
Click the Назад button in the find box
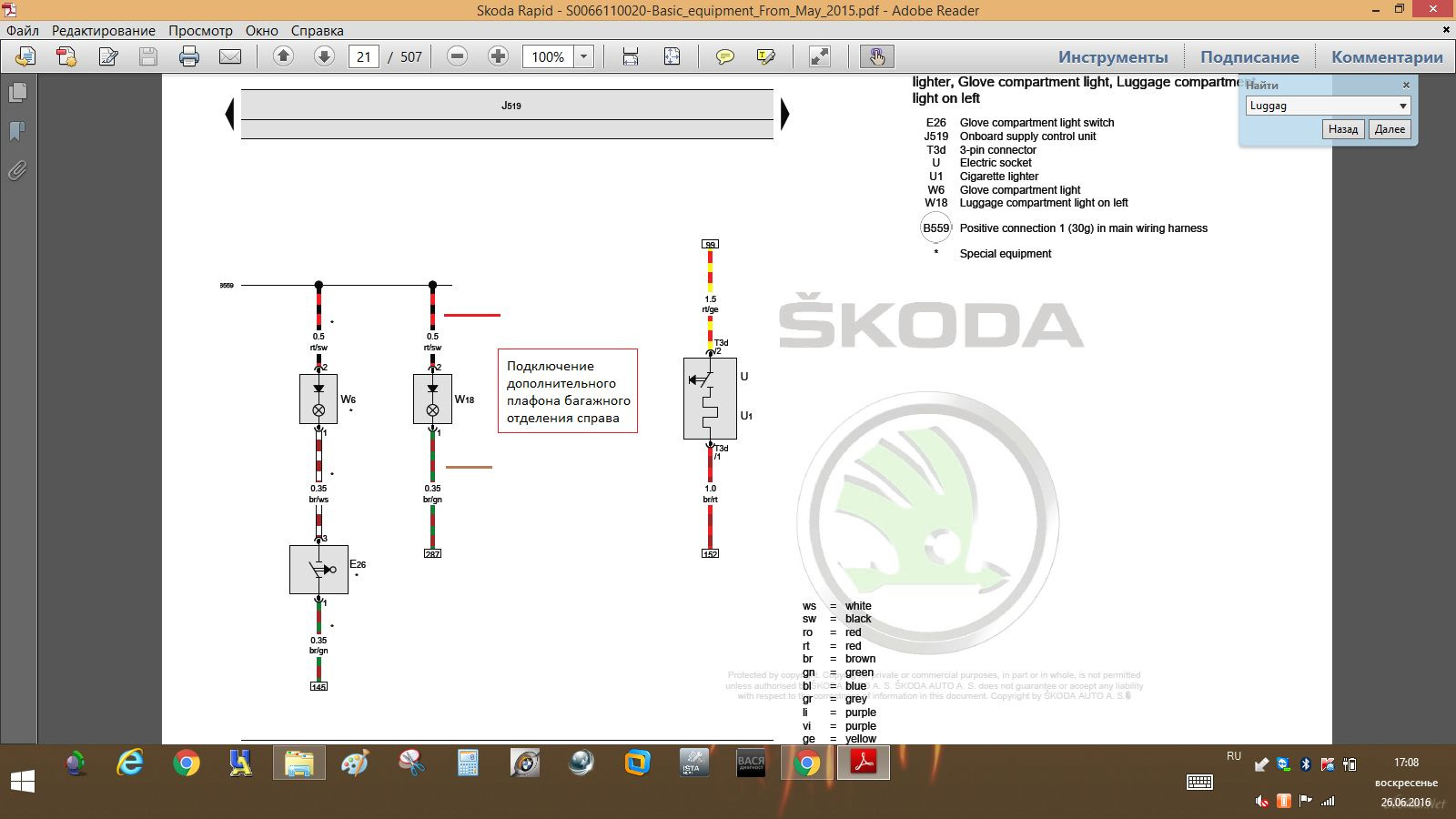click(x=1343, y=129)
